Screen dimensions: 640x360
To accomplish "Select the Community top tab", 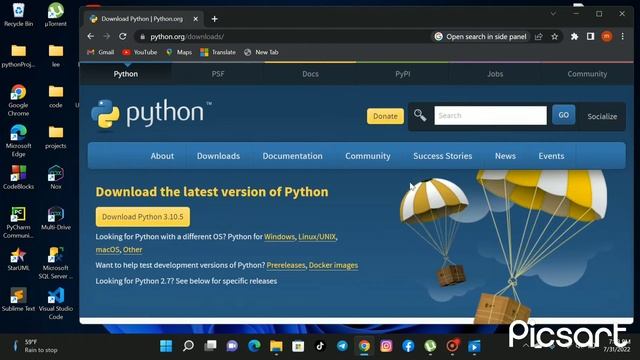I will tap(587, 74).
